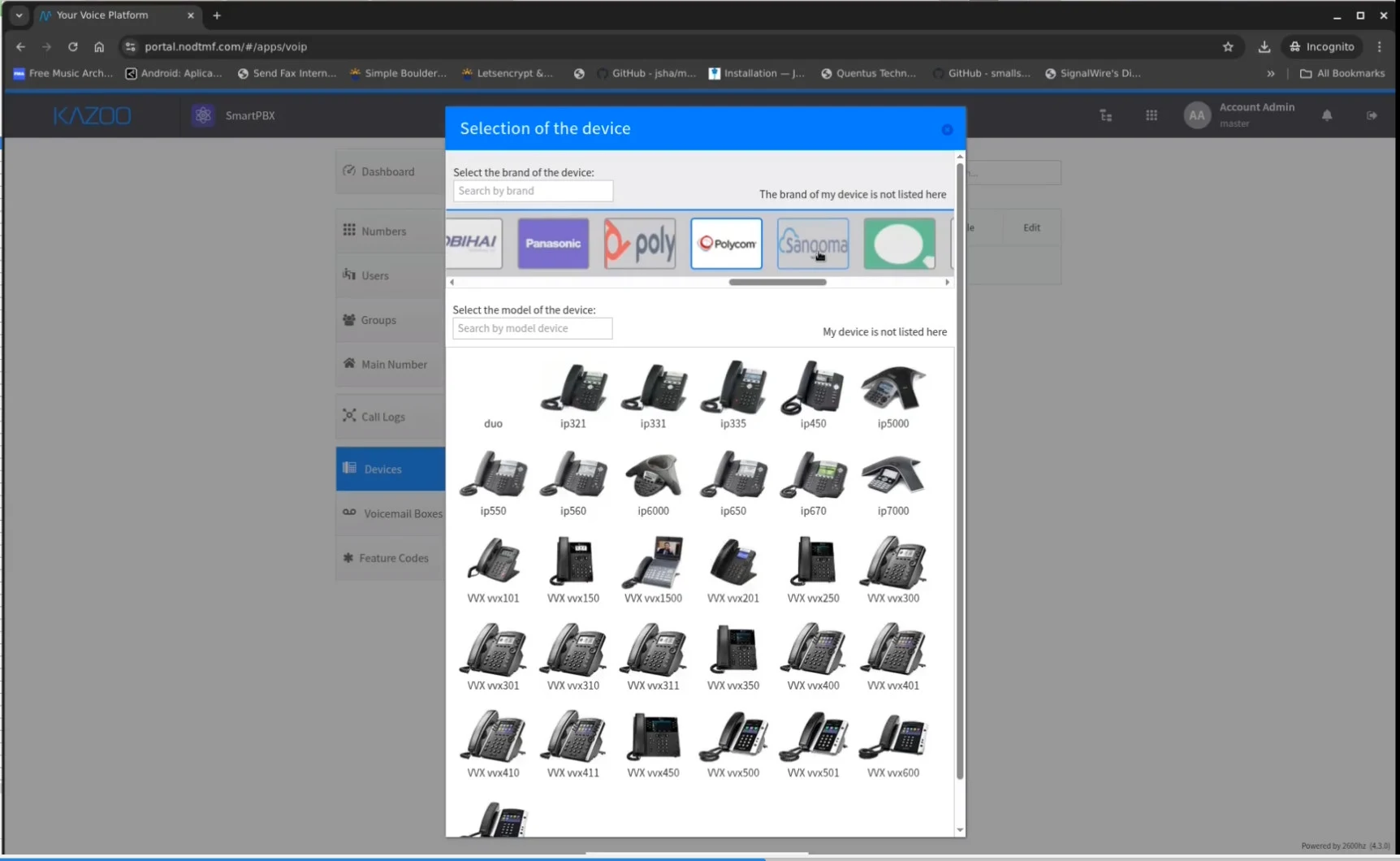Choose the ip560 phone model
Screen dimensions: 1400x861
[x=573, y=483]
